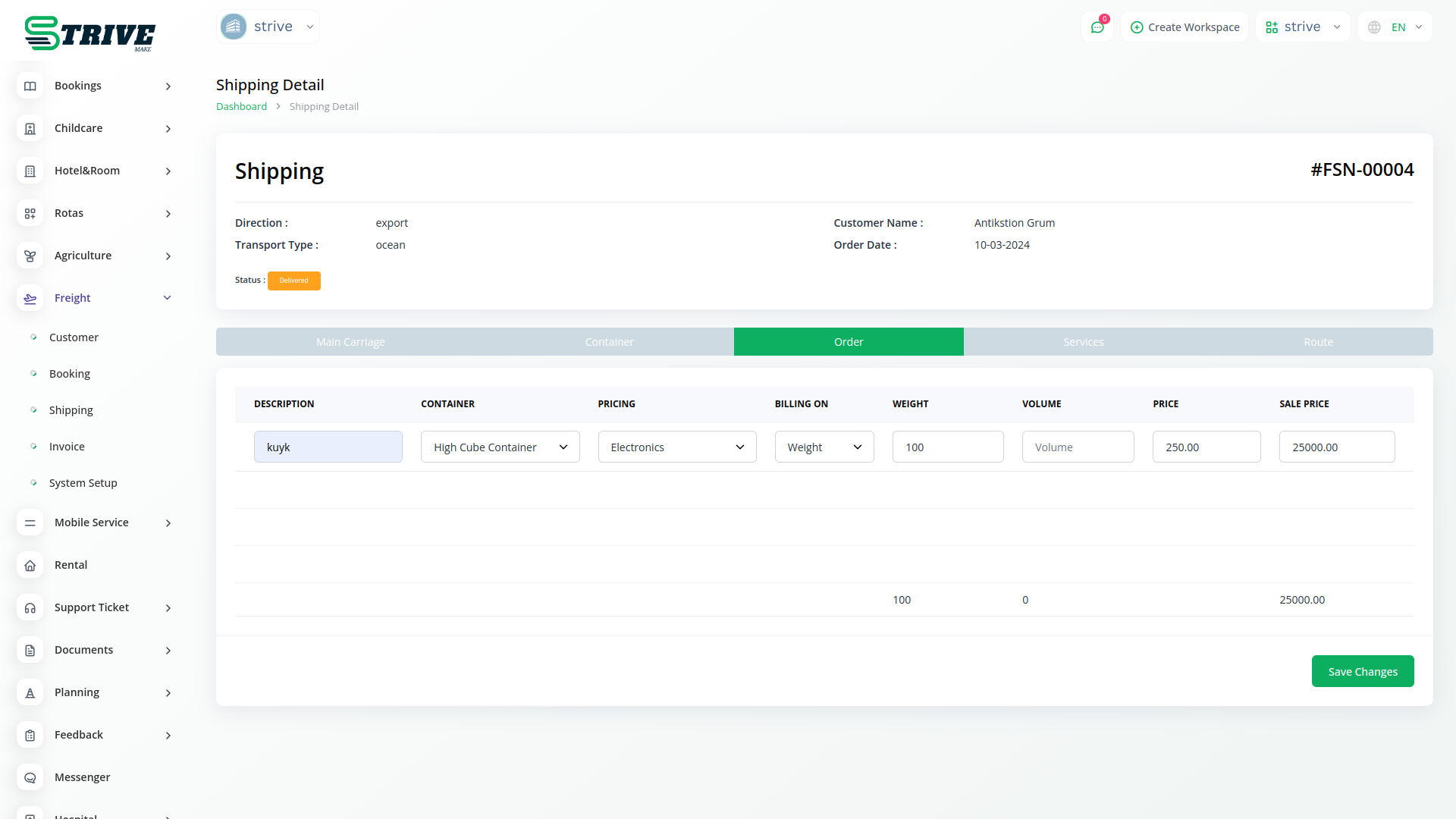Image resolution: width=1456 pixels, height=819 pixels.
Task: Collapse the Freight menu chevron
Action: [168, 298]
